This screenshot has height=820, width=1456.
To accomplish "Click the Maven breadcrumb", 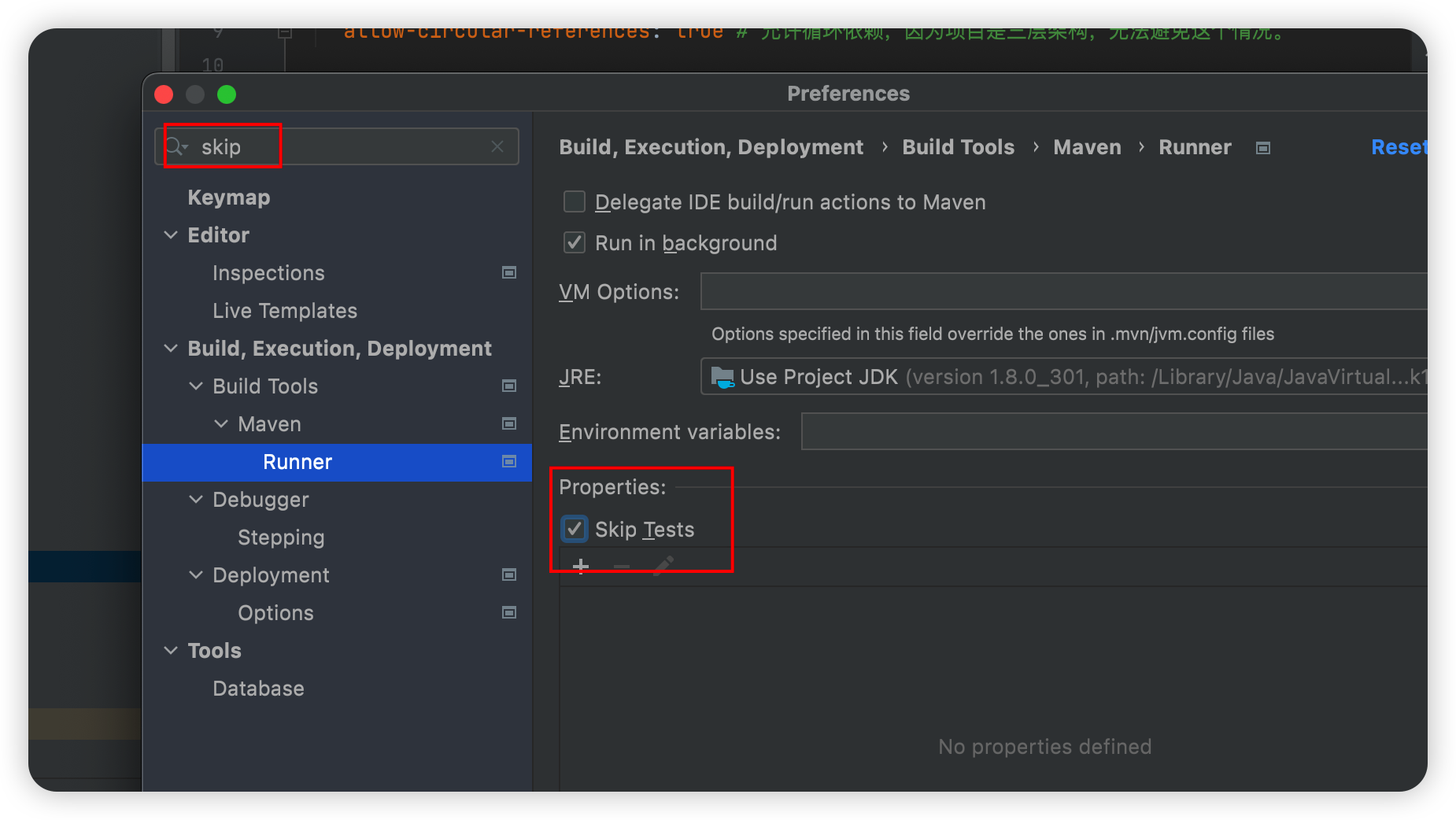I will click(x=1087, y=147).
